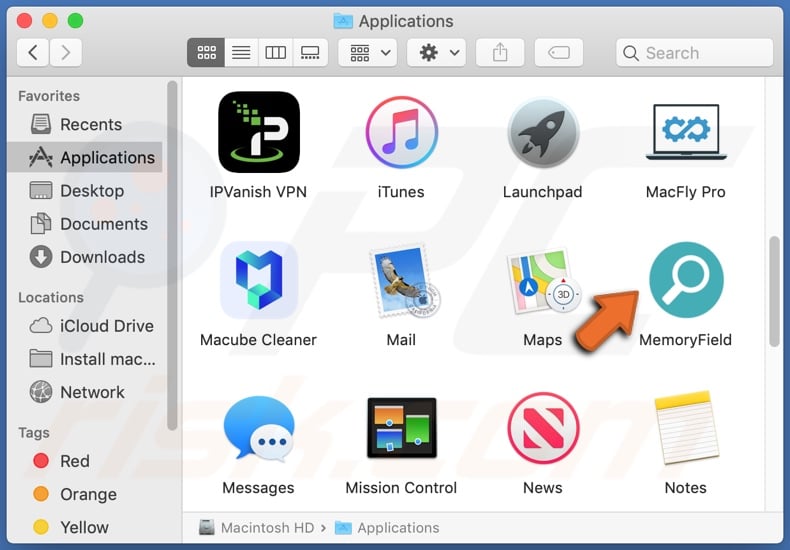Select the Notes app icon
Screen dimensions: 790x550
pos(686,428)
